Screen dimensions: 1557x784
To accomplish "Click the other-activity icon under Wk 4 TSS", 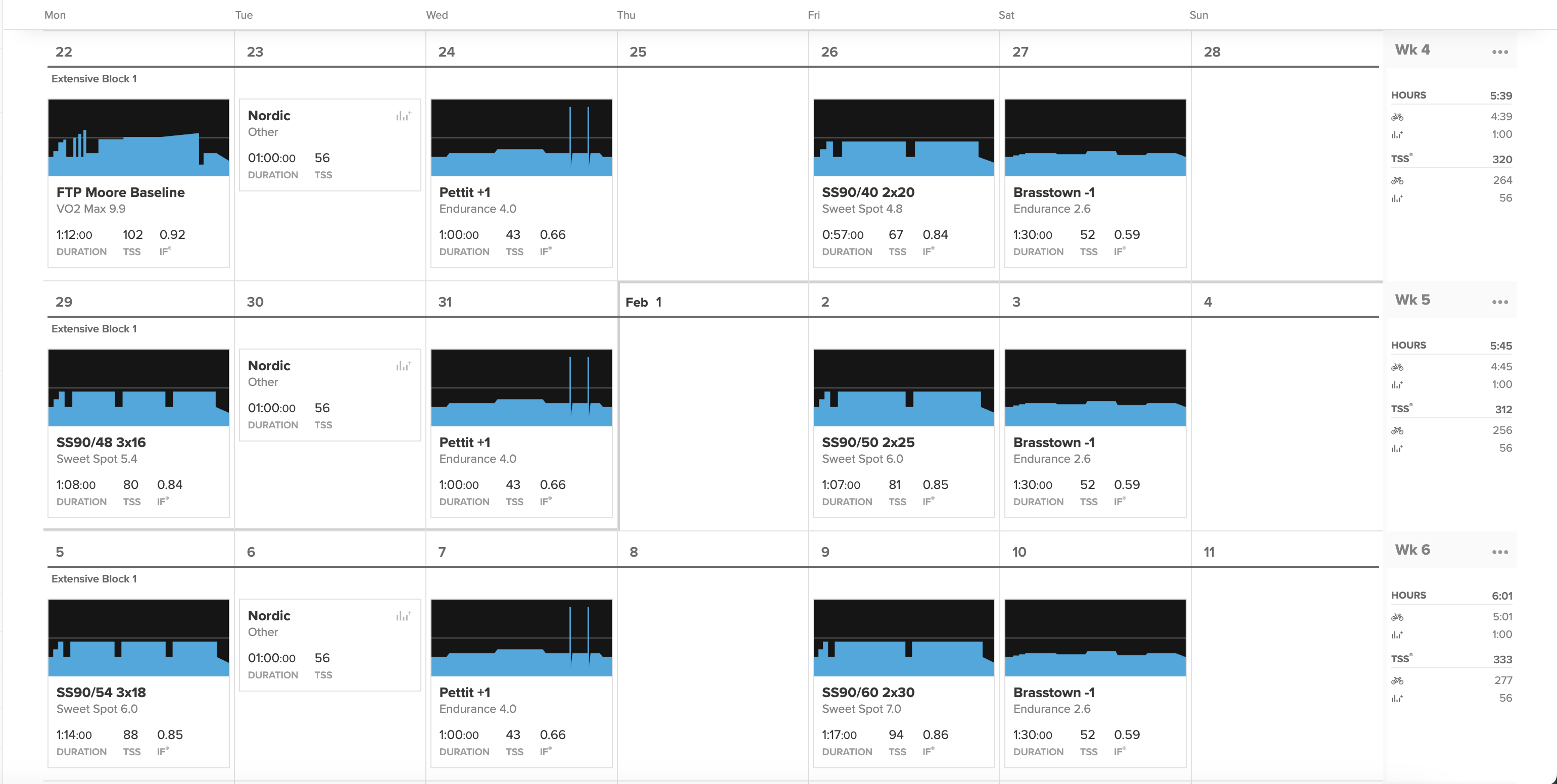I will pyautogui.click(x=1397, y=198).
